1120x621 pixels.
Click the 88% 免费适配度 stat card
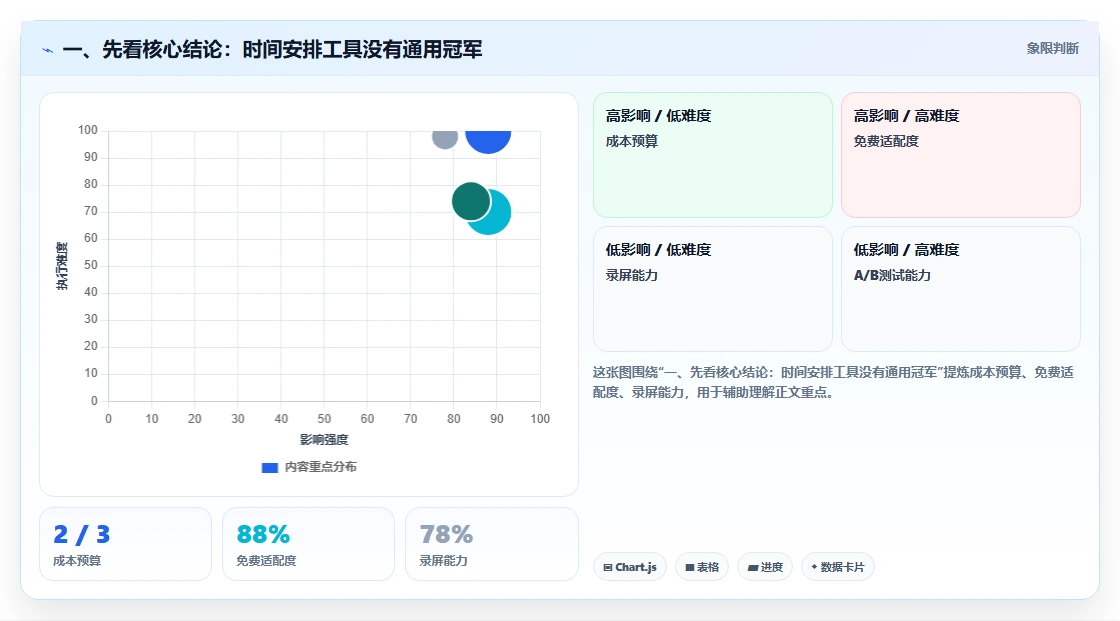coord(309,544)
